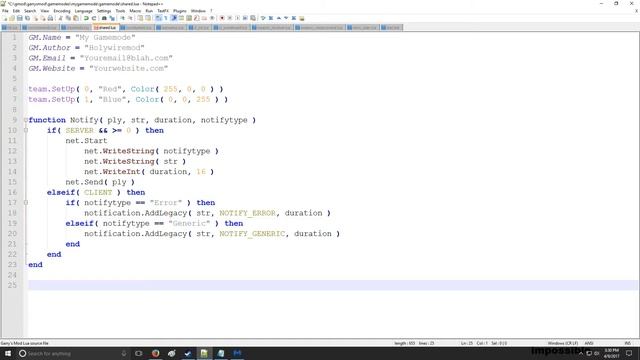Screen dimensions: 640x360
Task: Toggle indent guide toolbar button
Action: point(173,18)
